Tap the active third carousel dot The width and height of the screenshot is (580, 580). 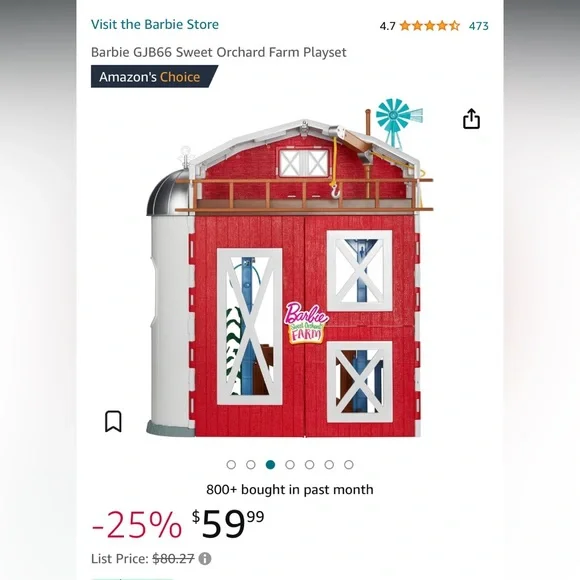click(270, 465)
